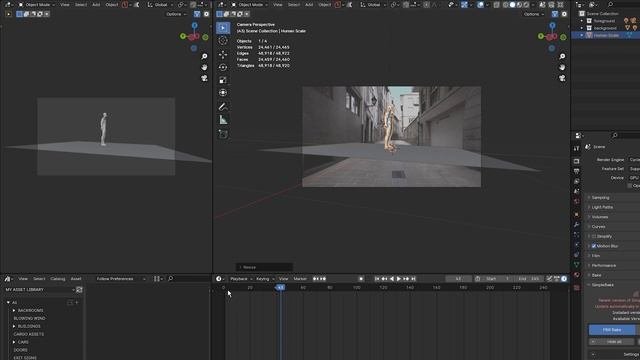Click search icon in asset browser header
Screen dimensions: 640x360
(171, 279)
